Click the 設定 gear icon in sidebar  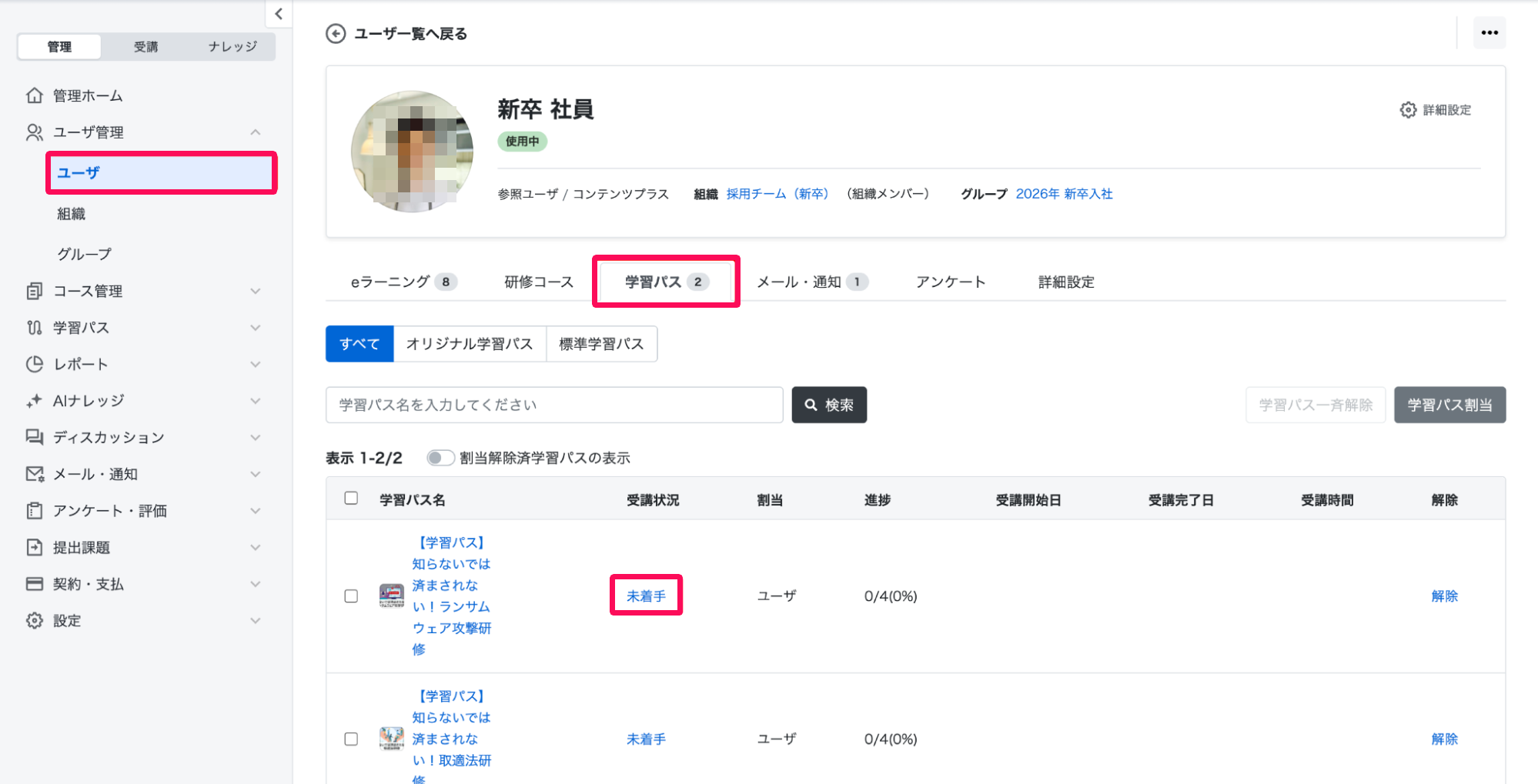click(35, 620)
